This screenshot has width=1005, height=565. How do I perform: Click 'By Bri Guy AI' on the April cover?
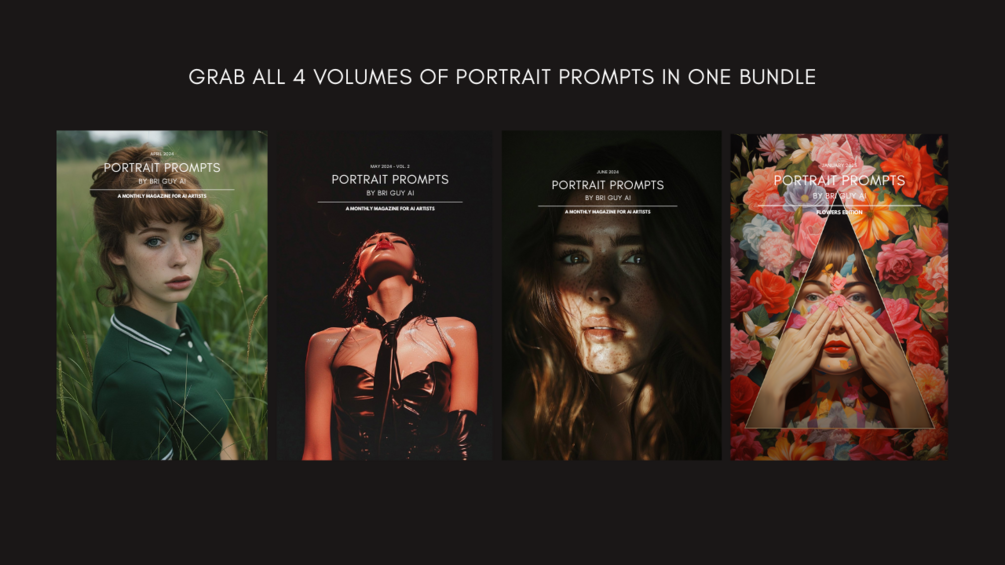pos(162,181)
